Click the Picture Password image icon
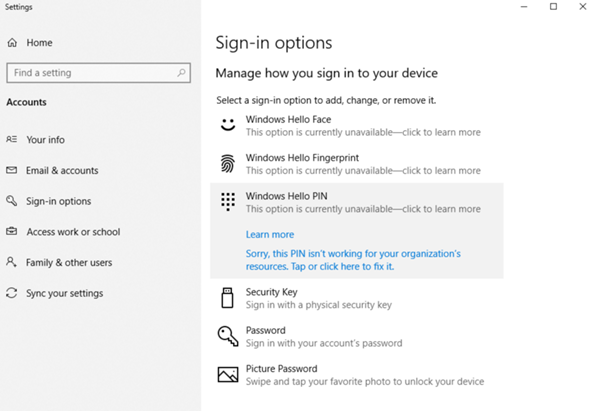 (x=228, y=374)
